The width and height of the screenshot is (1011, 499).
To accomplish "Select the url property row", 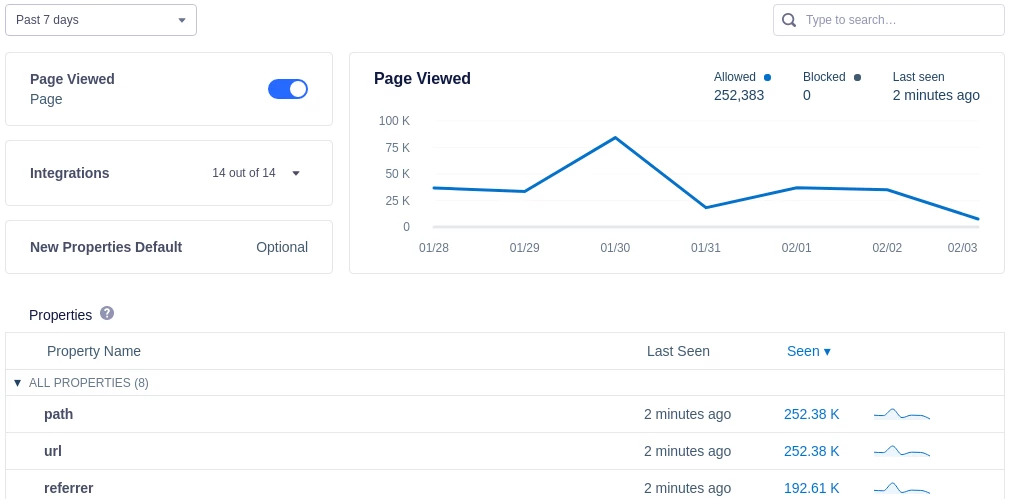I will tap(505, 451).
